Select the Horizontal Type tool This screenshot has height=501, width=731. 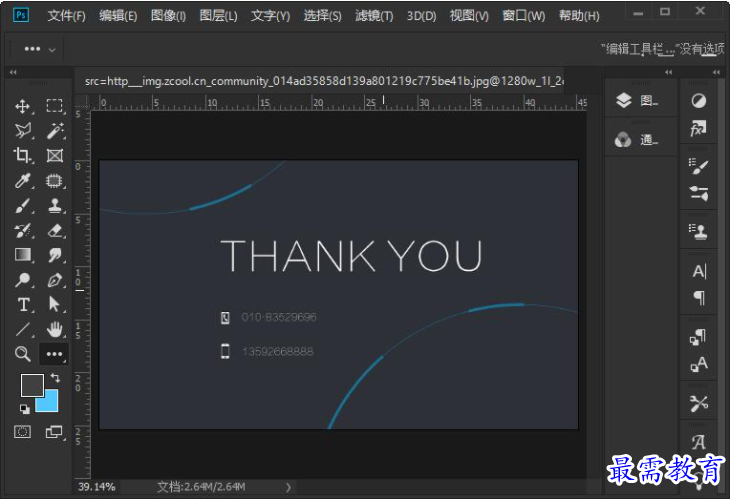22,304
